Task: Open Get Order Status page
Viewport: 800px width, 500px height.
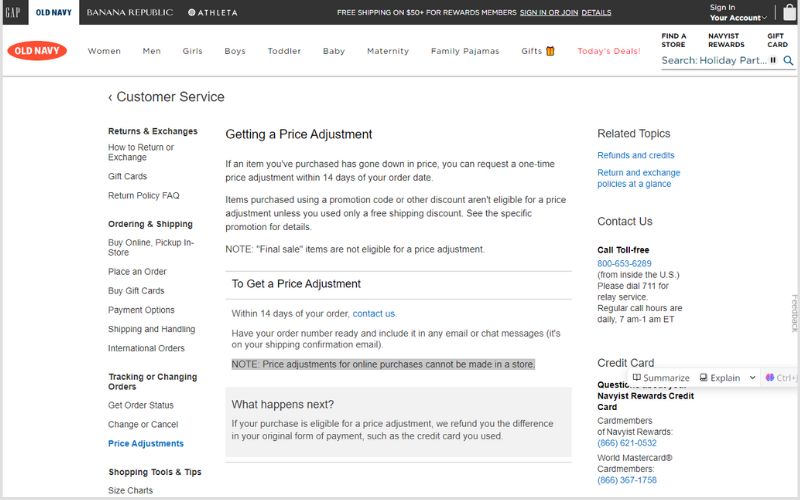Action: click(x=140, y=405)
